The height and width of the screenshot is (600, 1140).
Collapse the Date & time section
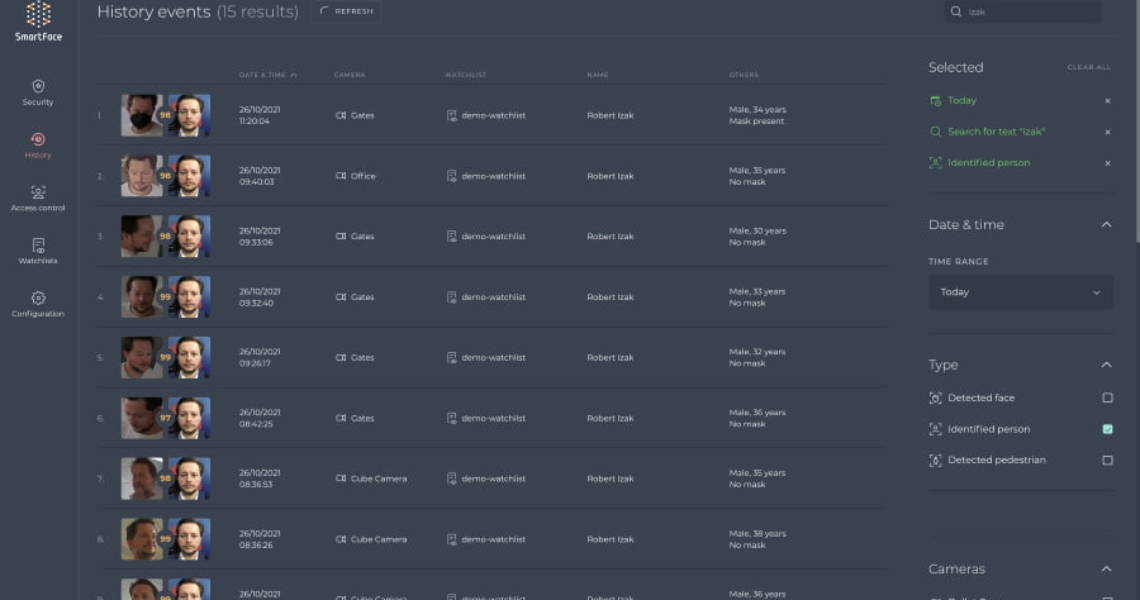click(x=1106, y=225)
